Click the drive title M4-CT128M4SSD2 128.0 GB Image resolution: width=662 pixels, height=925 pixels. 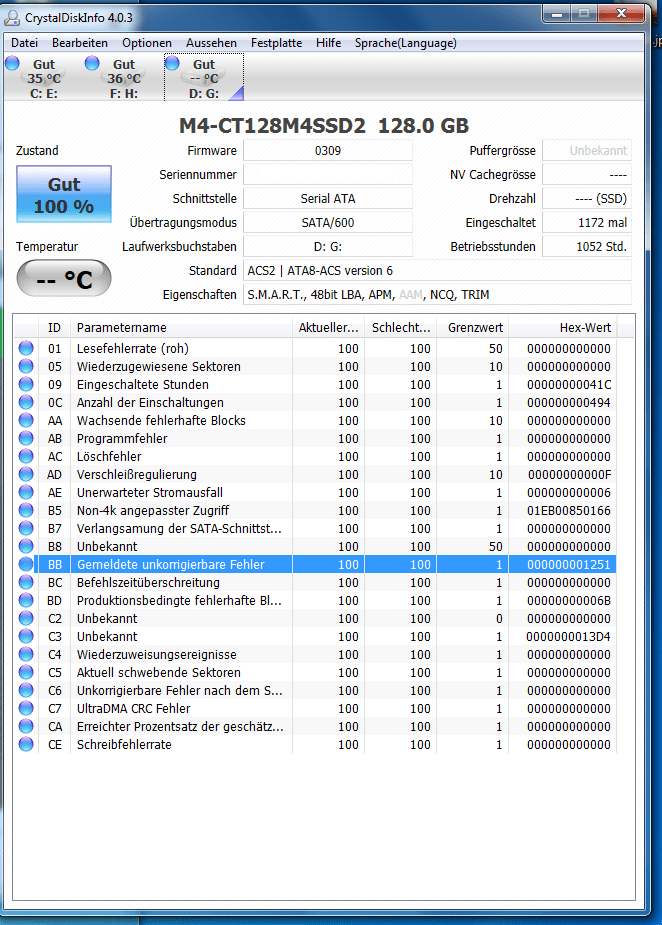click(324, 125)
